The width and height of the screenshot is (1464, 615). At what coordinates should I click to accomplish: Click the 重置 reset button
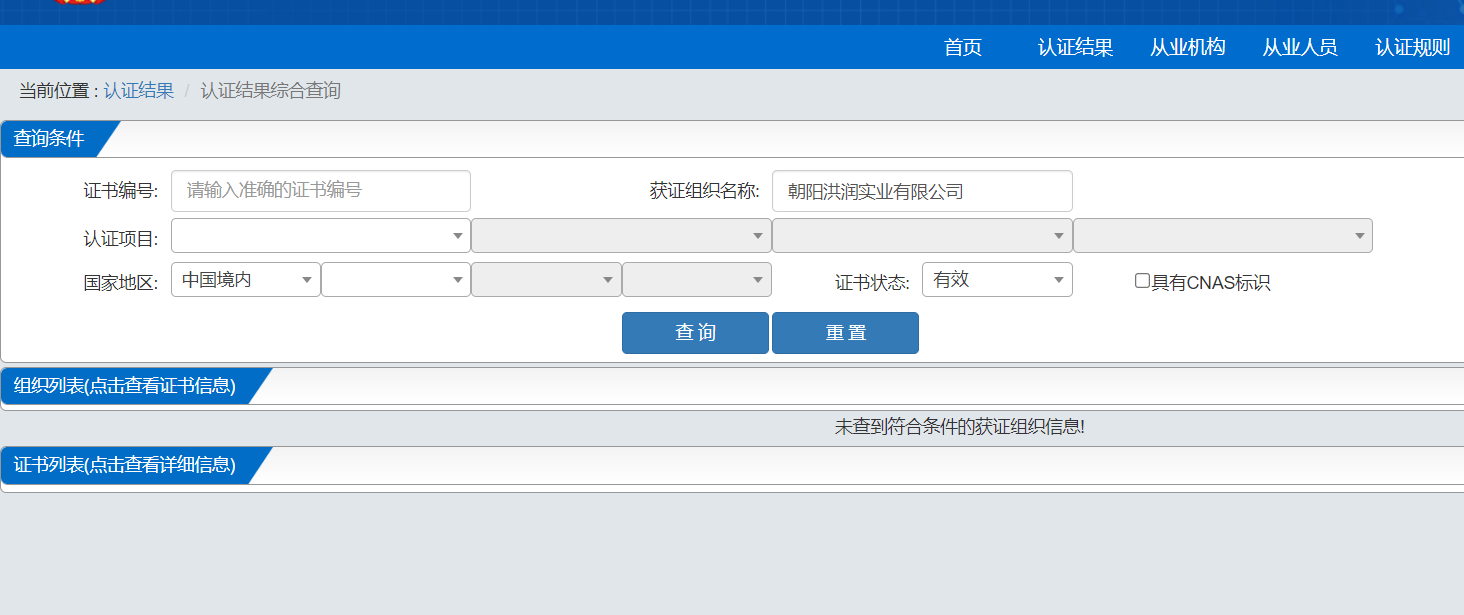click(x=845, y=333)
